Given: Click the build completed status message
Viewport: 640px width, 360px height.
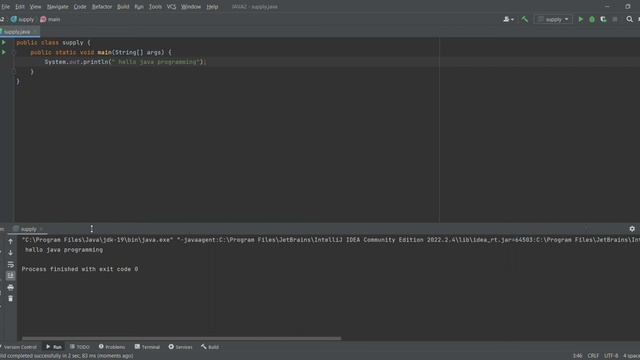Looking at the screenshot, I should pos(67,356).
